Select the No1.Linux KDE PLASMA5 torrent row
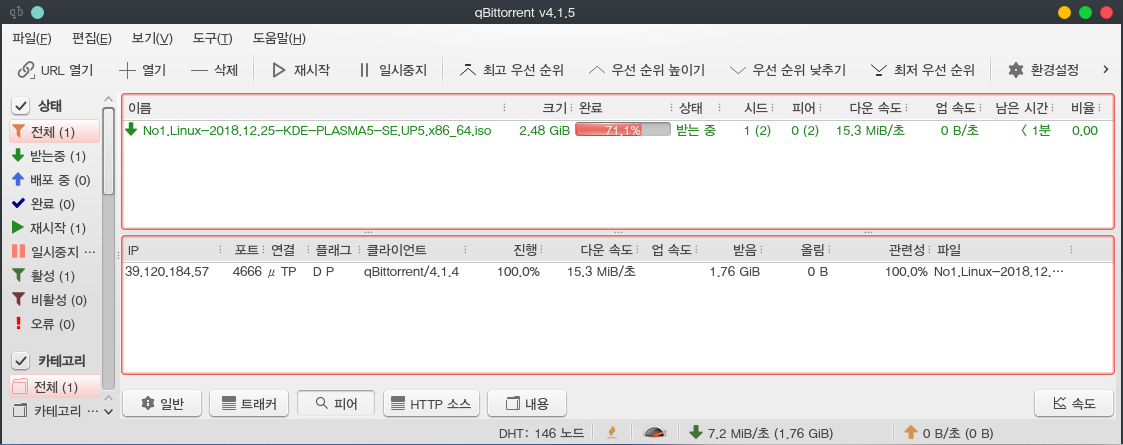The height and width of the screenshot is (445, 1123). (617, 130)
